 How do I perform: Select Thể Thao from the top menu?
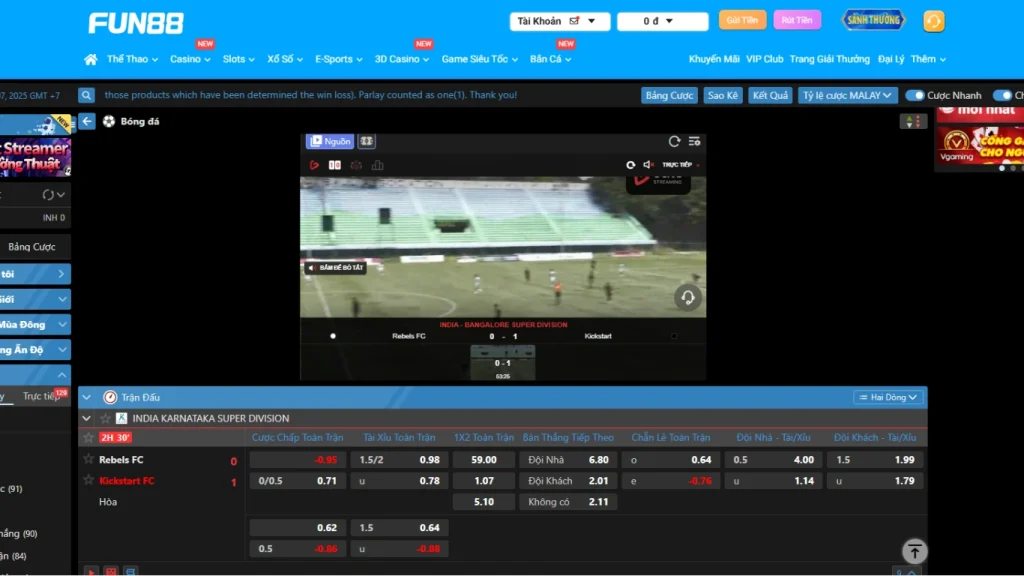point(128,59)
